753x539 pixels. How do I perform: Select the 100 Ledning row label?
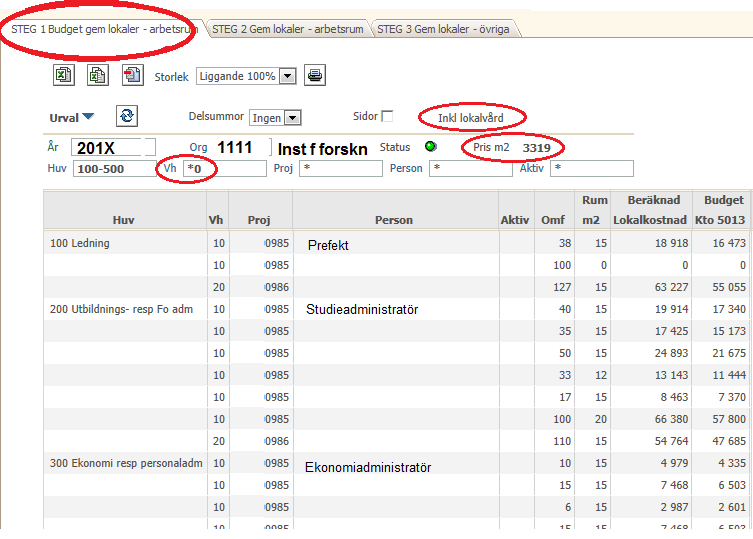pyautogui.click(x=80, y=243)
